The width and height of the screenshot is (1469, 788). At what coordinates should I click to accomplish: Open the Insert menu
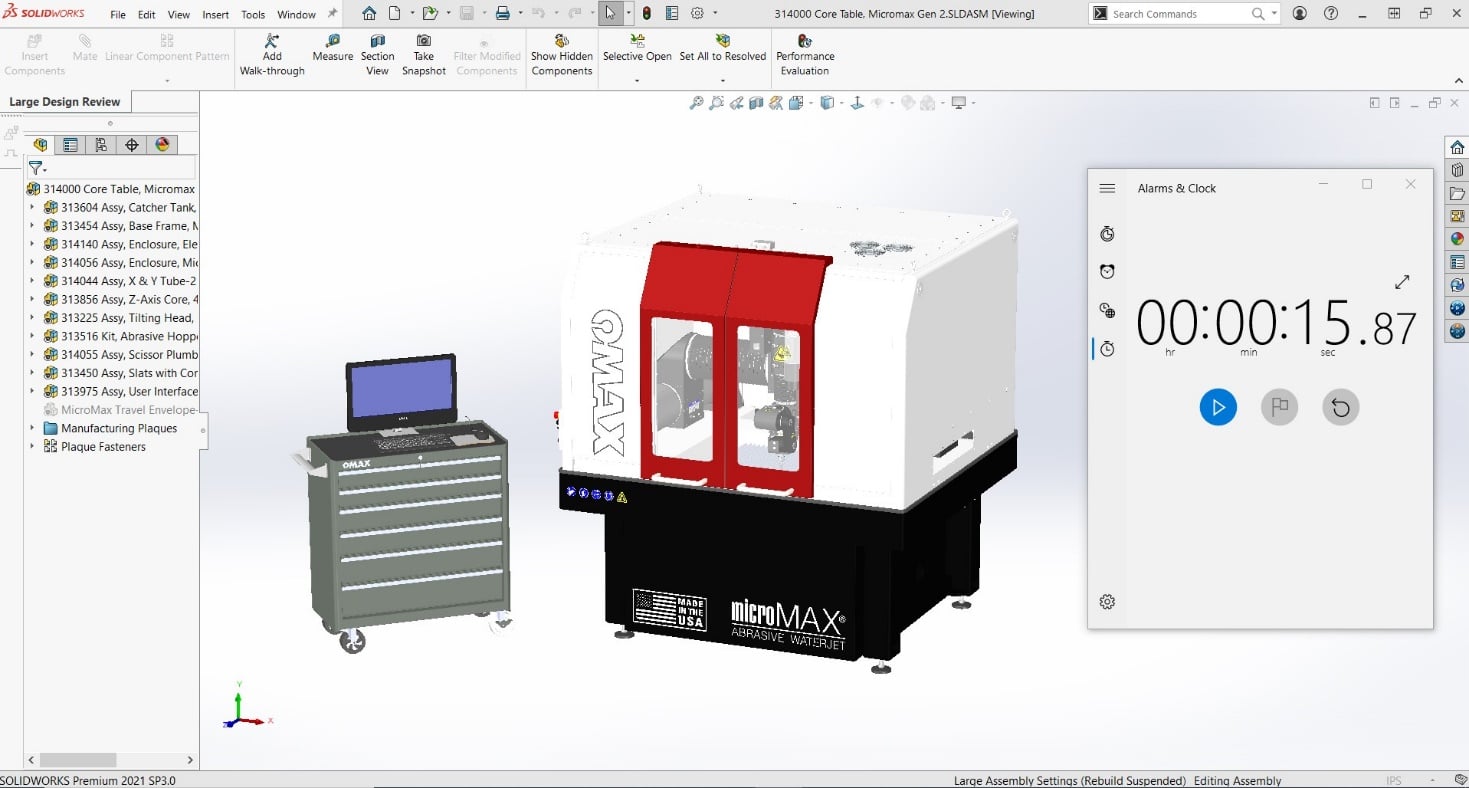pyautogui.click(x=215, y=15)
